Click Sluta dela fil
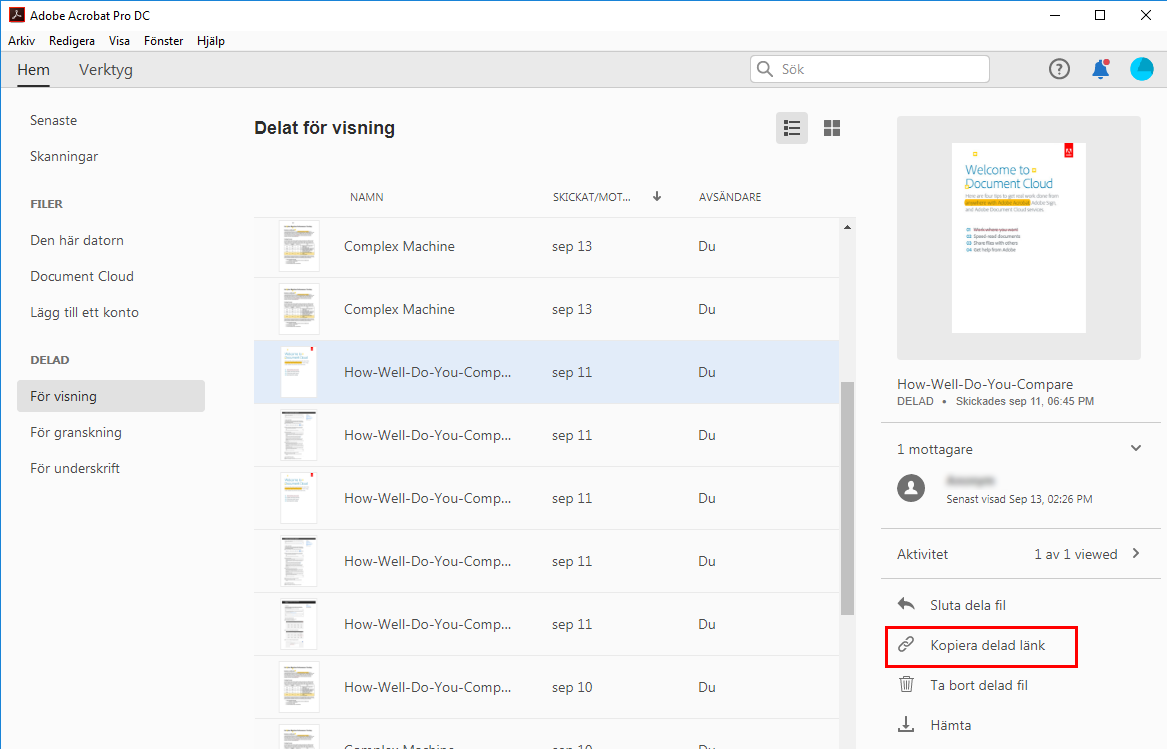Viewport: 1167px width, 749px height. (968, 605)
